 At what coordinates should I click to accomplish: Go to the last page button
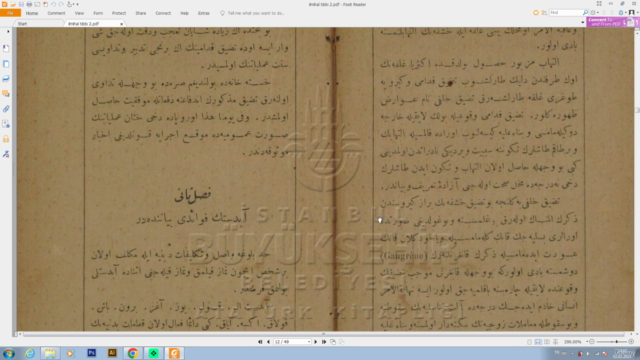[324, 342]
